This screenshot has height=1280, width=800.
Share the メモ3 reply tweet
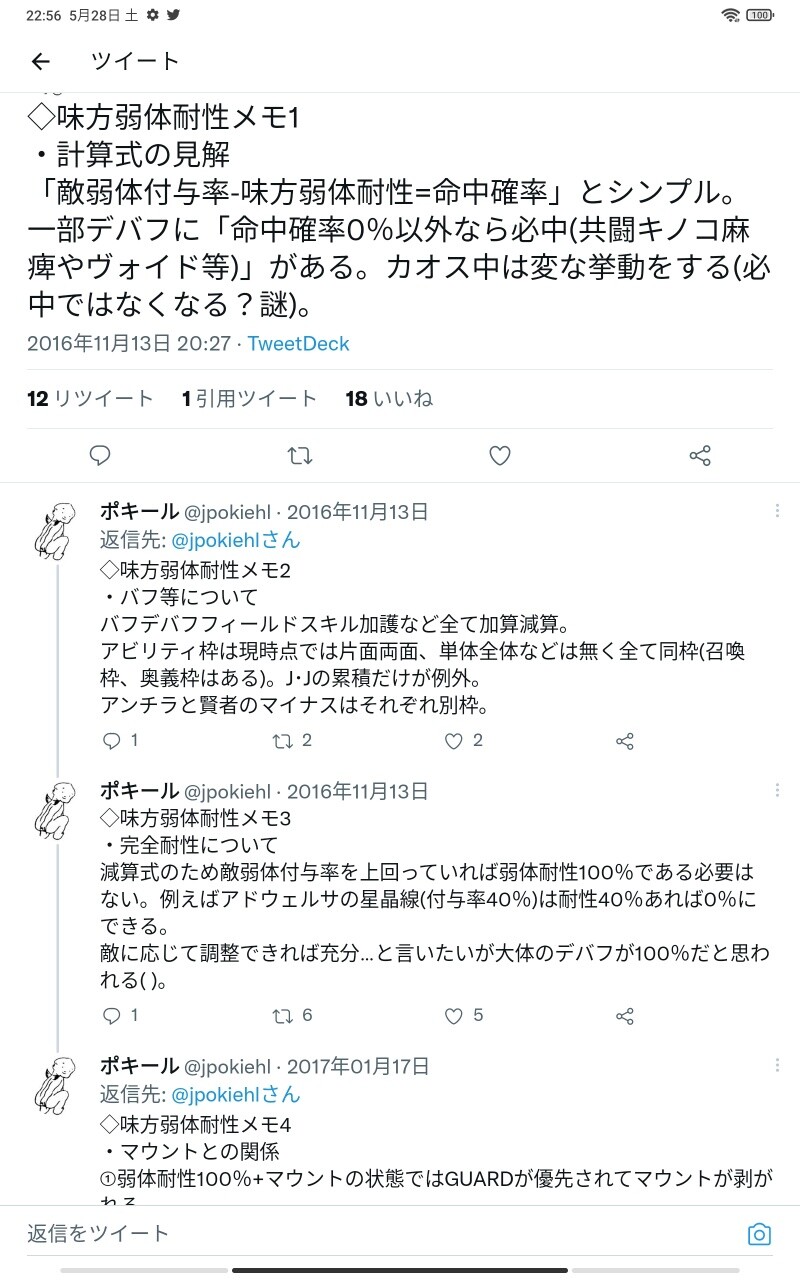click(625, 1016)
